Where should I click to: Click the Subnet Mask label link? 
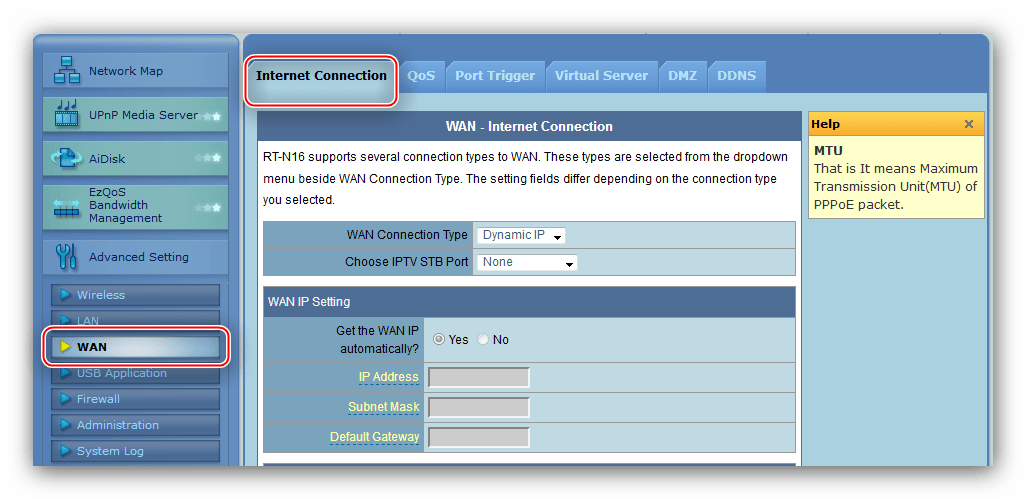tap(383, 407)
